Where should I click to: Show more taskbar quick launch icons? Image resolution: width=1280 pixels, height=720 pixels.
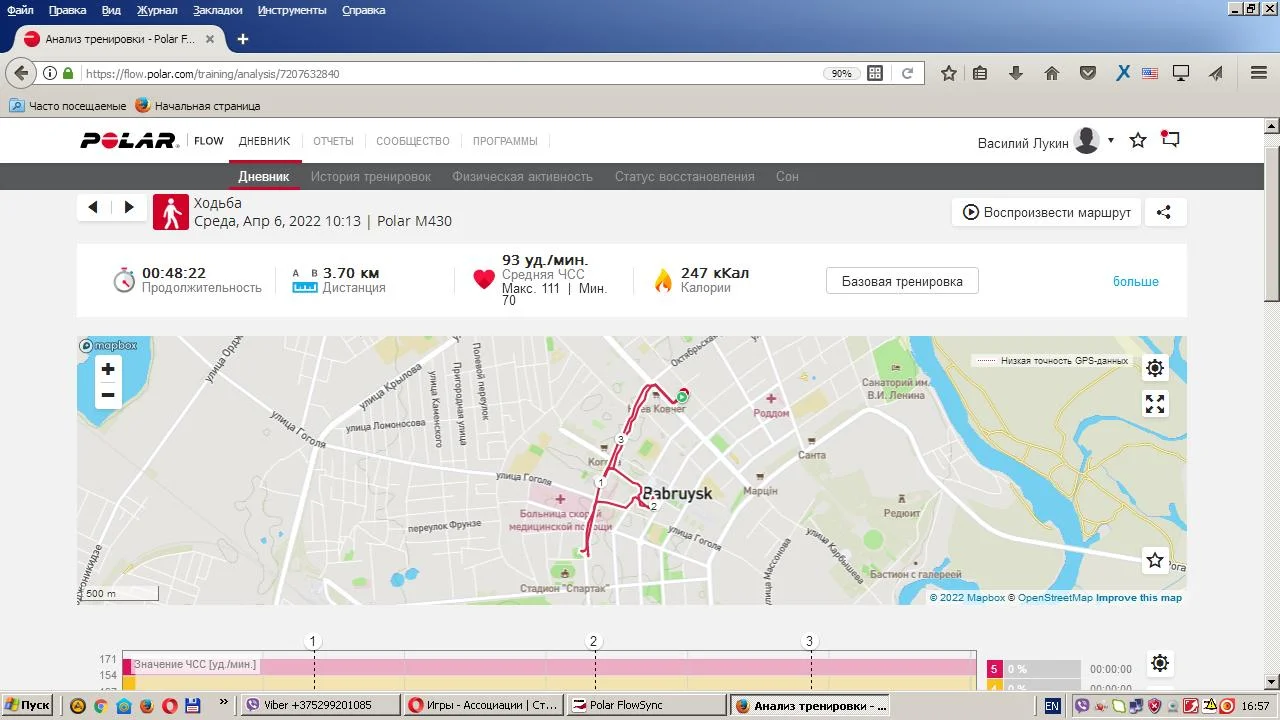223,704
